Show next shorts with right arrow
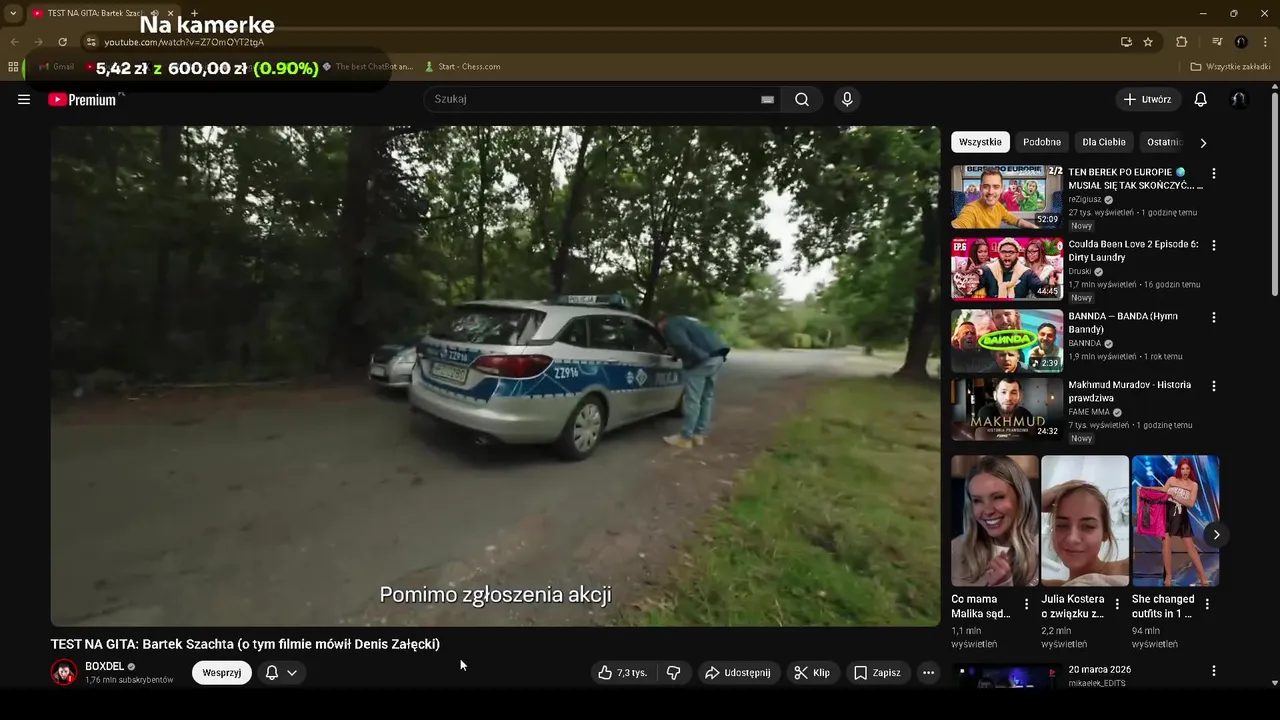The width and height of the screenshot is (1280, 720). 1216,534
